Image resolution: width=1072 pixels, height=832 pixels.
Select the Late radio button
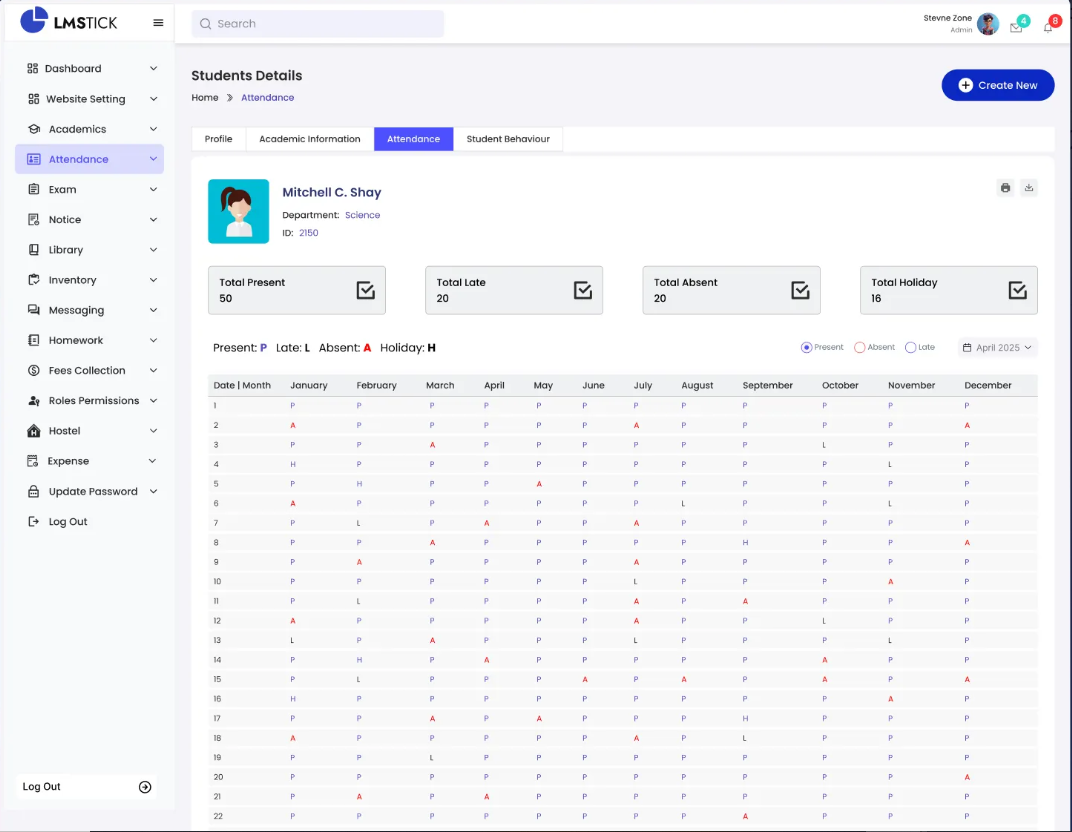(910, 347)
